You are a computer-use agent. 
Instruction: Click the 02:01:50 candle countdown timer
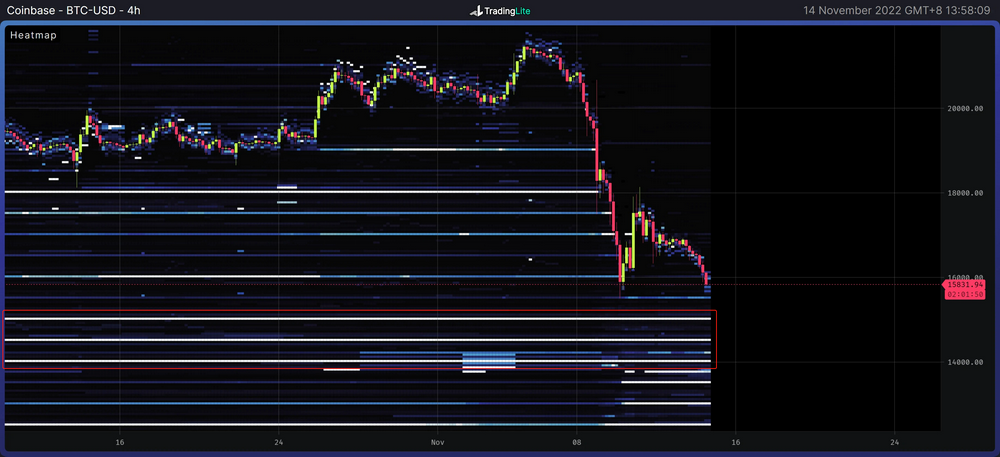click(x=967, y=297)
